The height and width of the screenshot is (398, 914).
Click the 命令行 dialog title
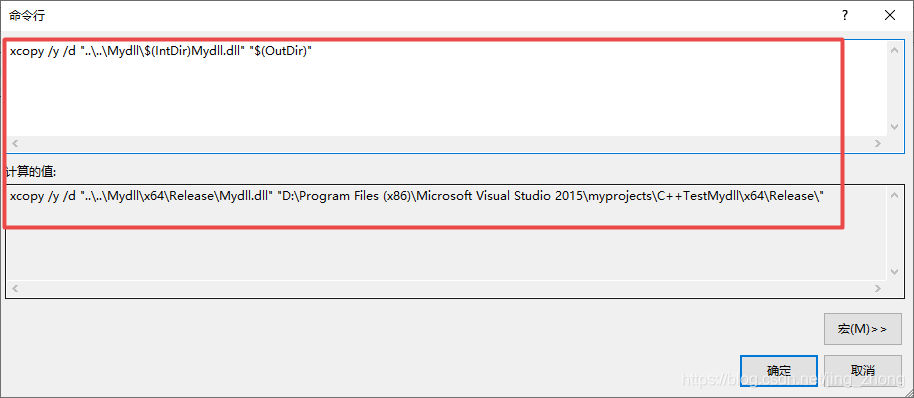click(26, 16)
